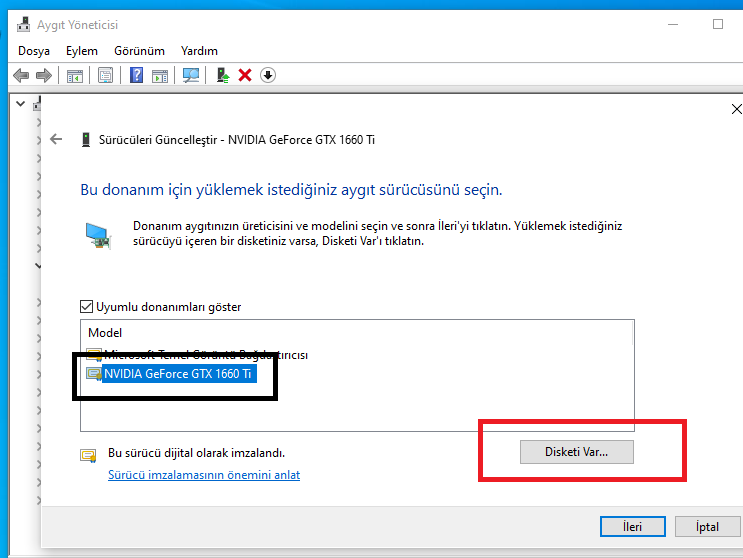Click the Disketi Var... button
743x558 pixels.
tap(577, 452)
